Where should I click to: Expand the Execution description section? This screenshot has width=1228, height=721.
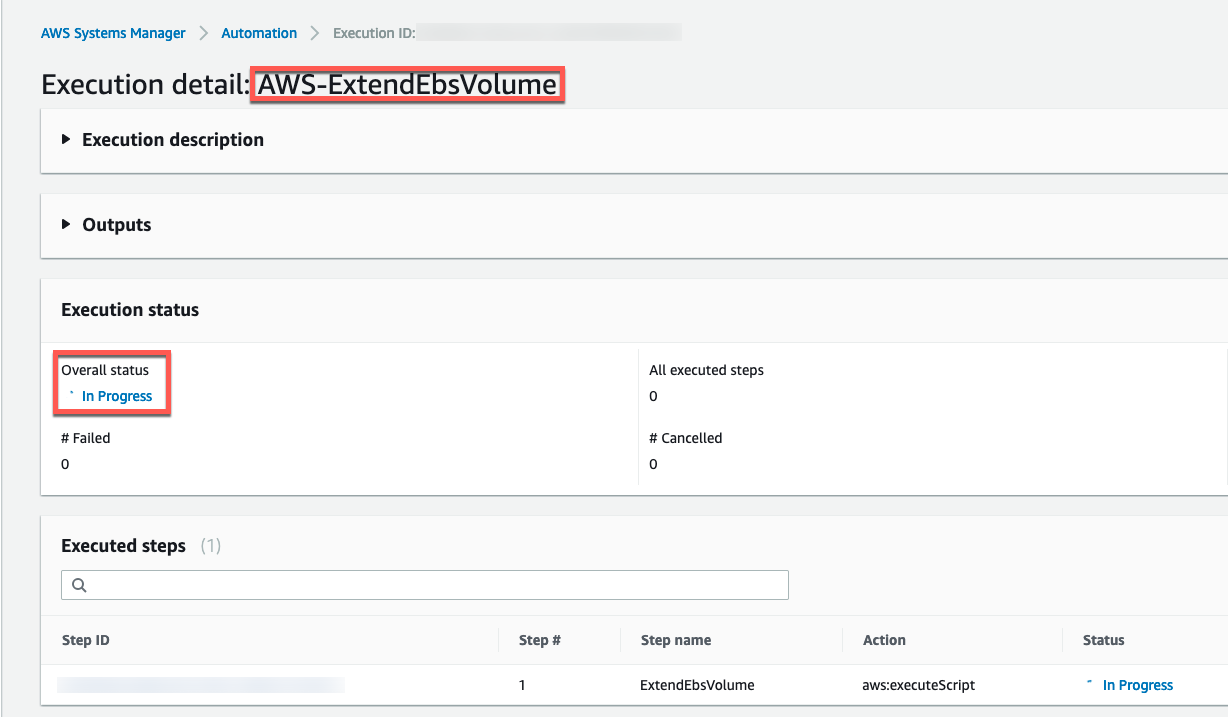(163, 140)
